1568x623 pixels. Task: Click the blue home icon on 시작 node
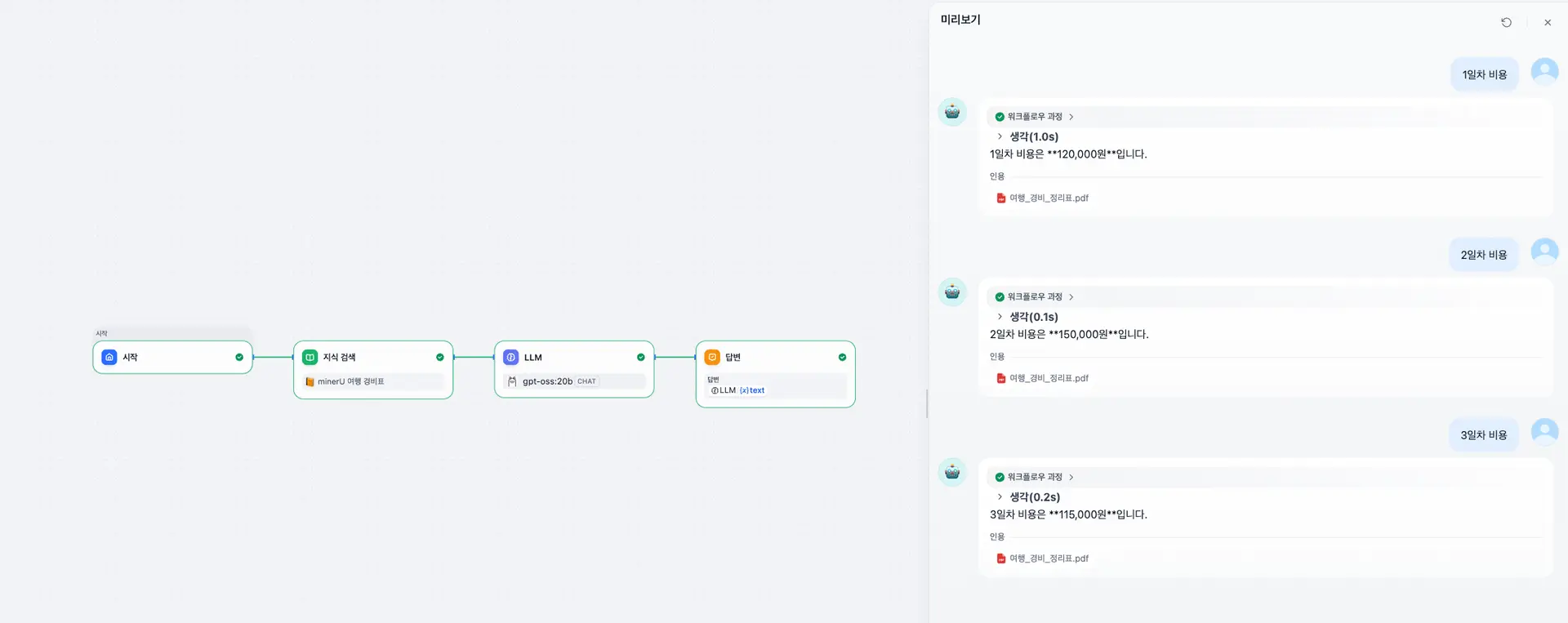[109, 358]
